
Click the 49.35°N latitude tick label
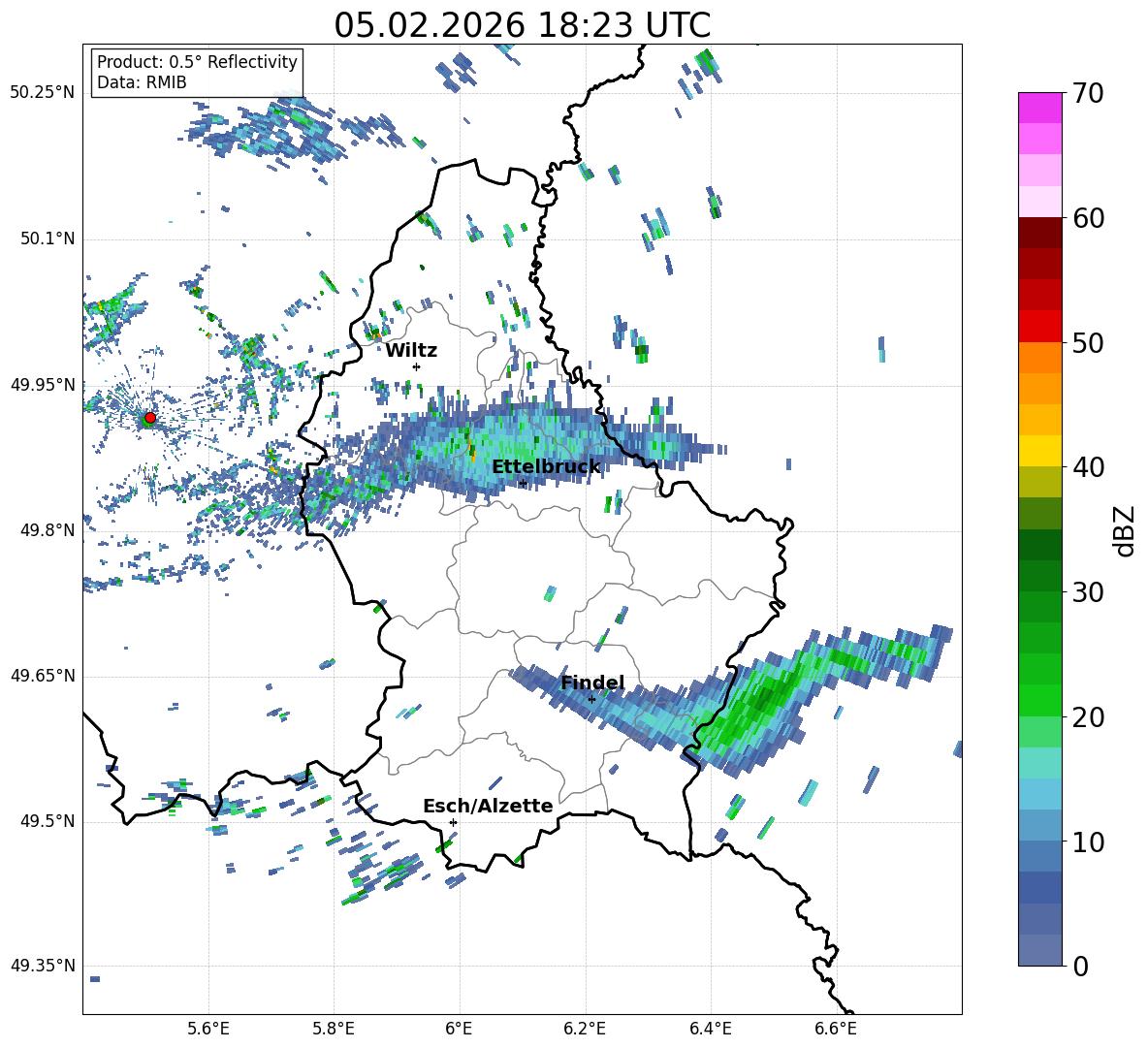pyautogui.click(x=42, y=966)
